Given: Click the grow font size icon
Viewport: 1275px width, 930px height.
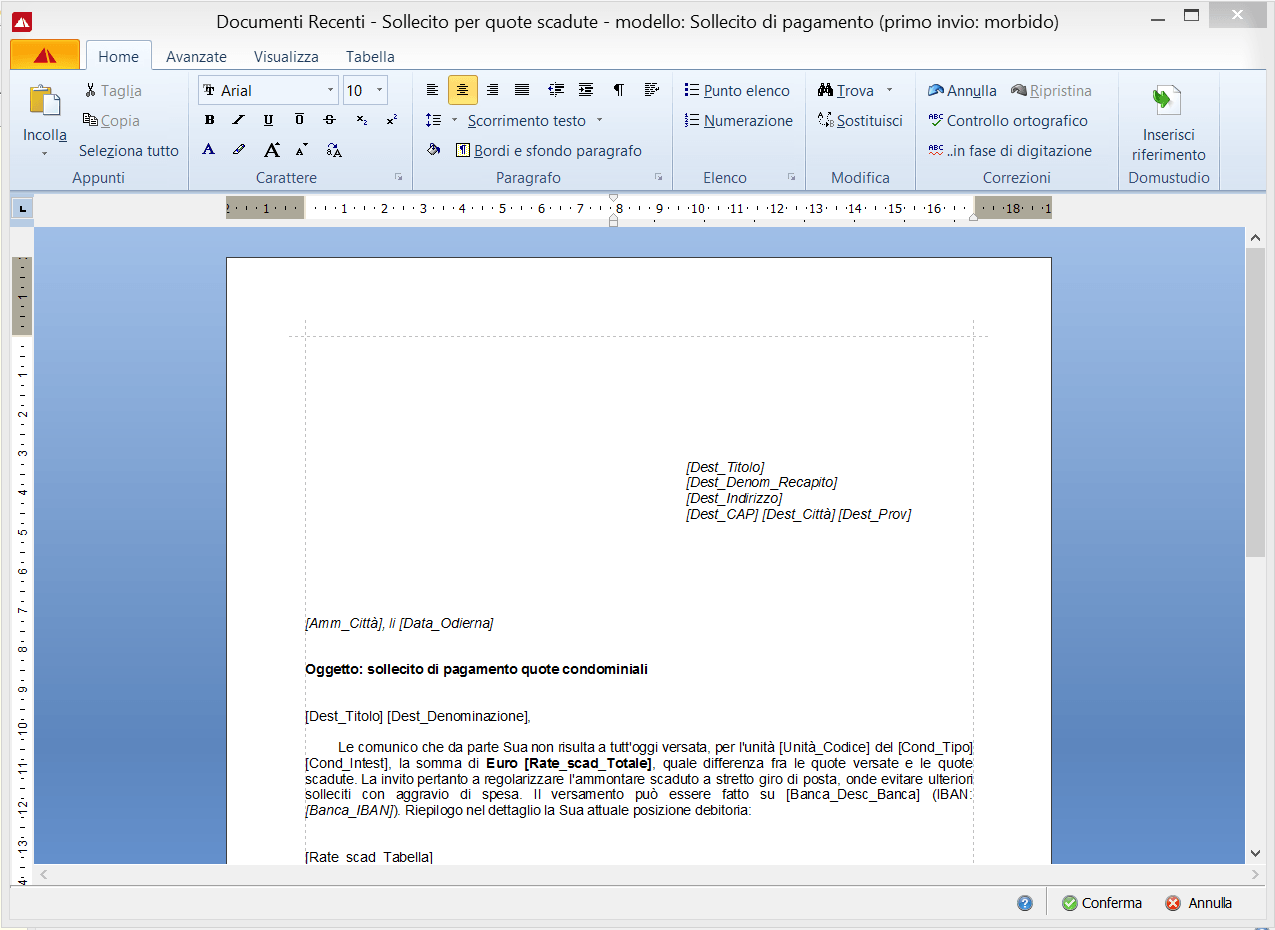Looking at the screenshot, I should click(271, 150).
